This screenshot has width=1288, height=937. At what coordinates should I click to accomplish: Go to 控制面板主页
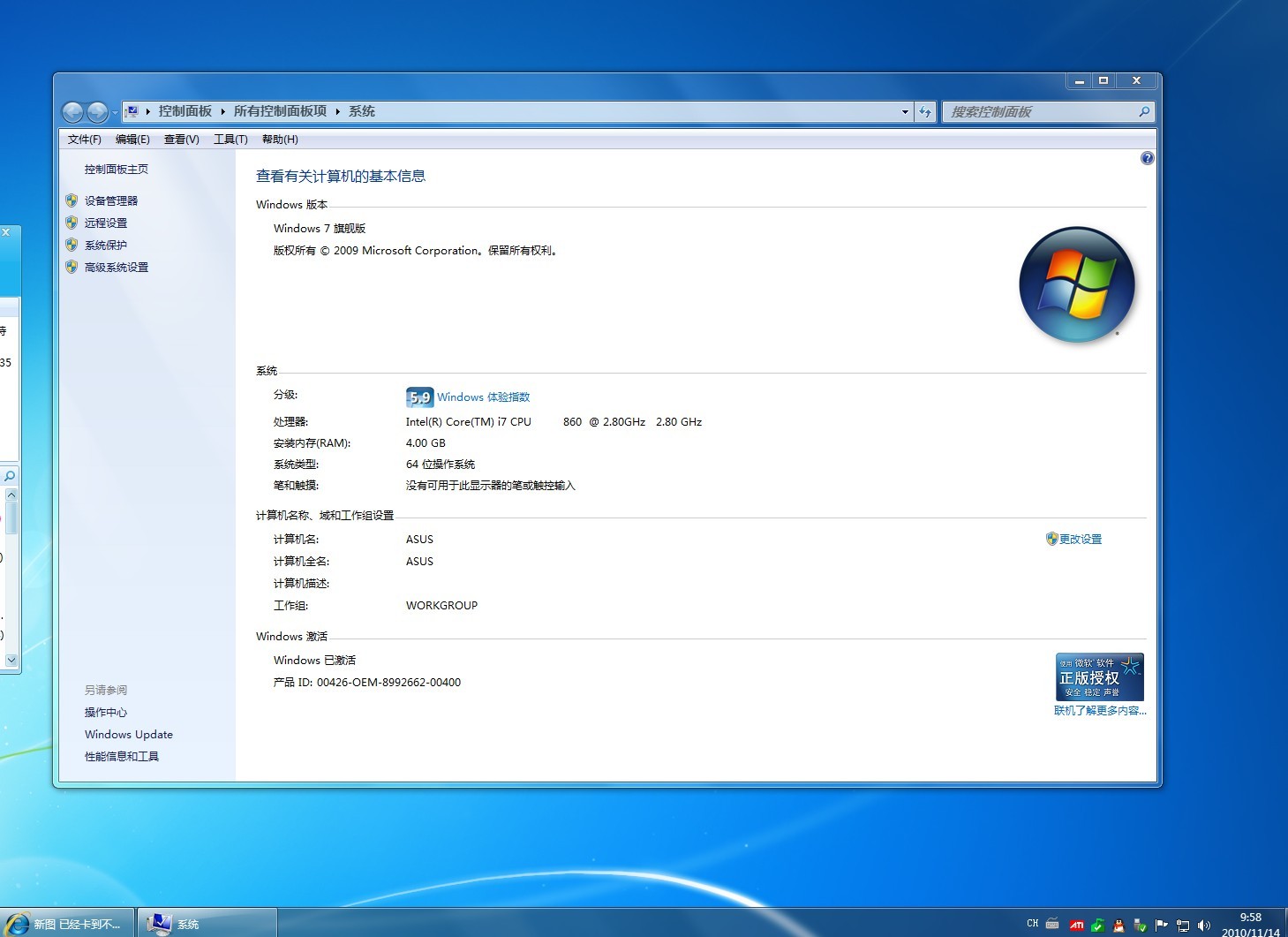tap(117, 170)
